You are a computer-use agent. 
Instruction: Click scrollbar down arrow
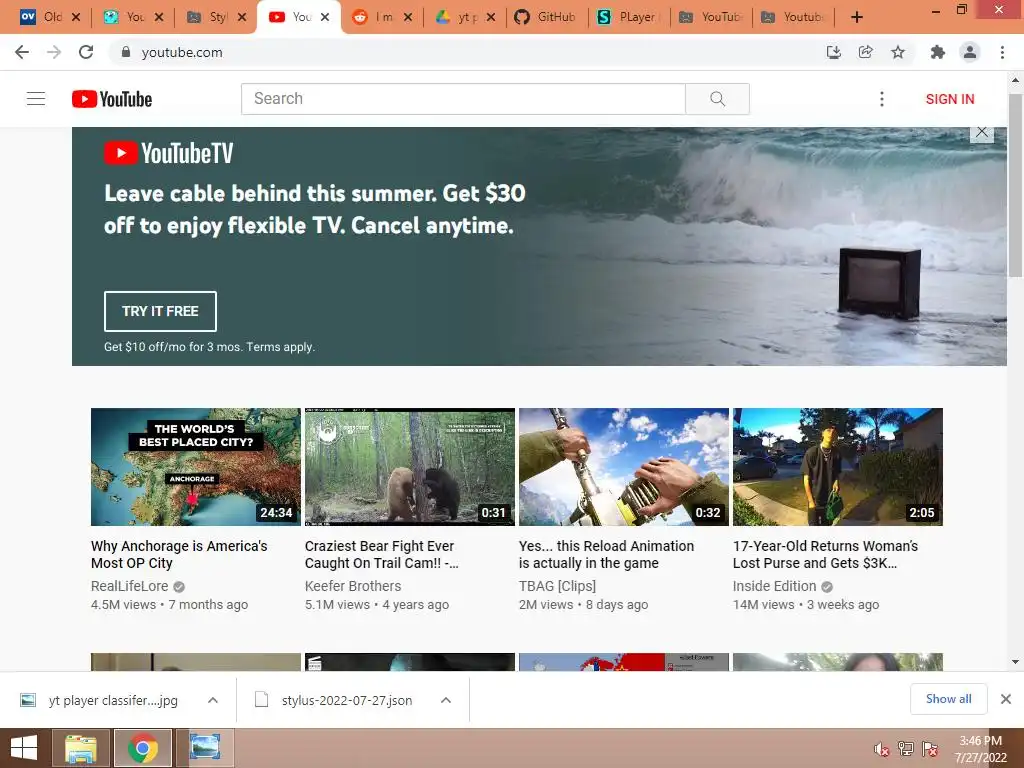[1015, 662]
